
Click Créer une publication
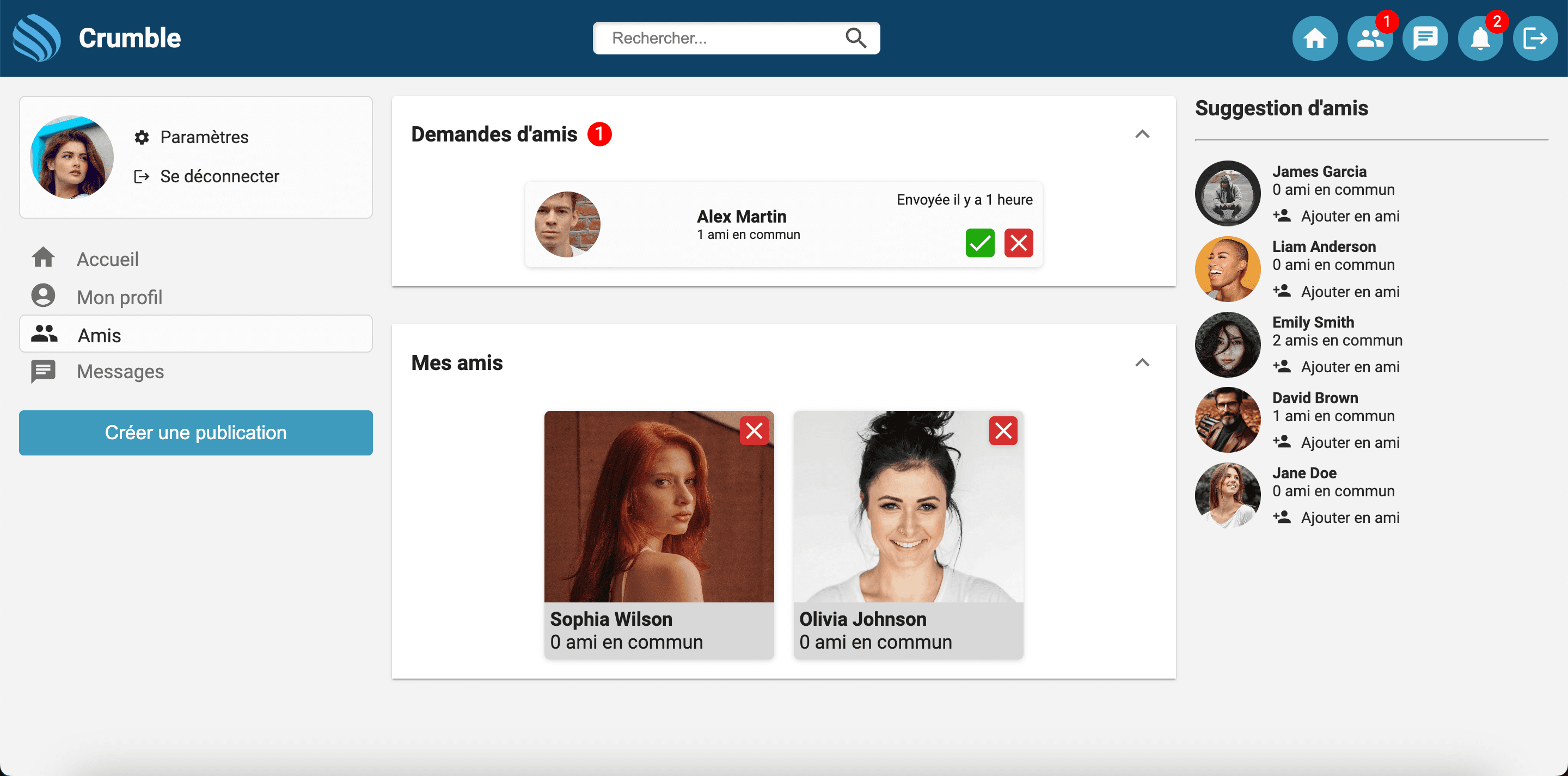[195, 433]
